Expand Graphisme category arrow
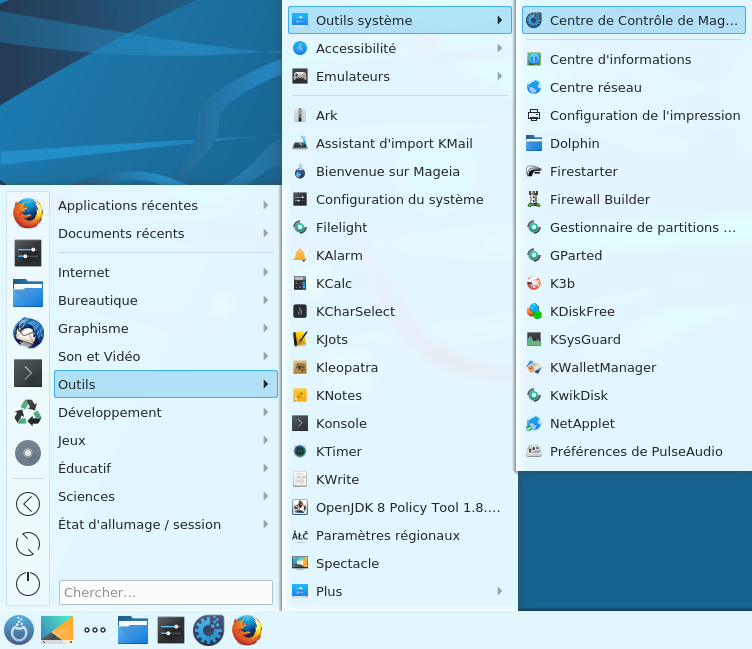This screenshot has height=649, width=752. 265,328
